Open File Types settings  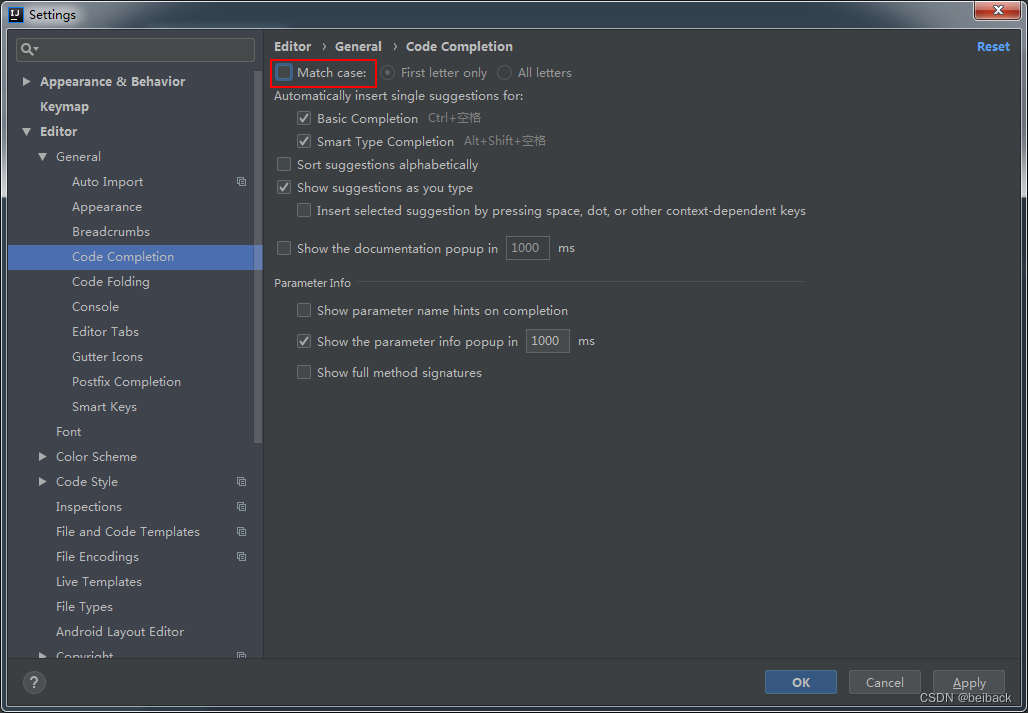coord(85,607)
